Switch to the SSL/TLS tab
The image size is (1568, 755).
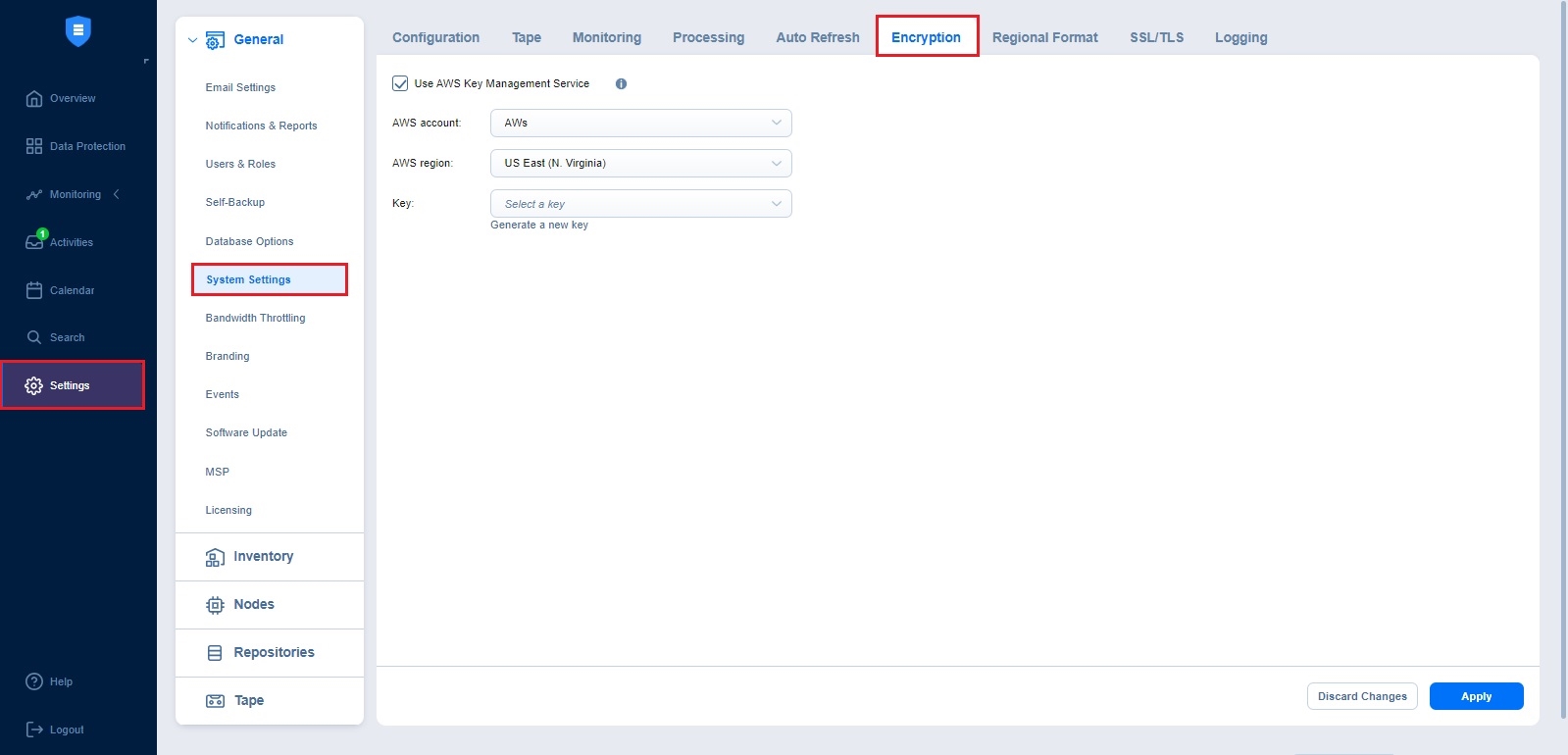[1156, 37]
